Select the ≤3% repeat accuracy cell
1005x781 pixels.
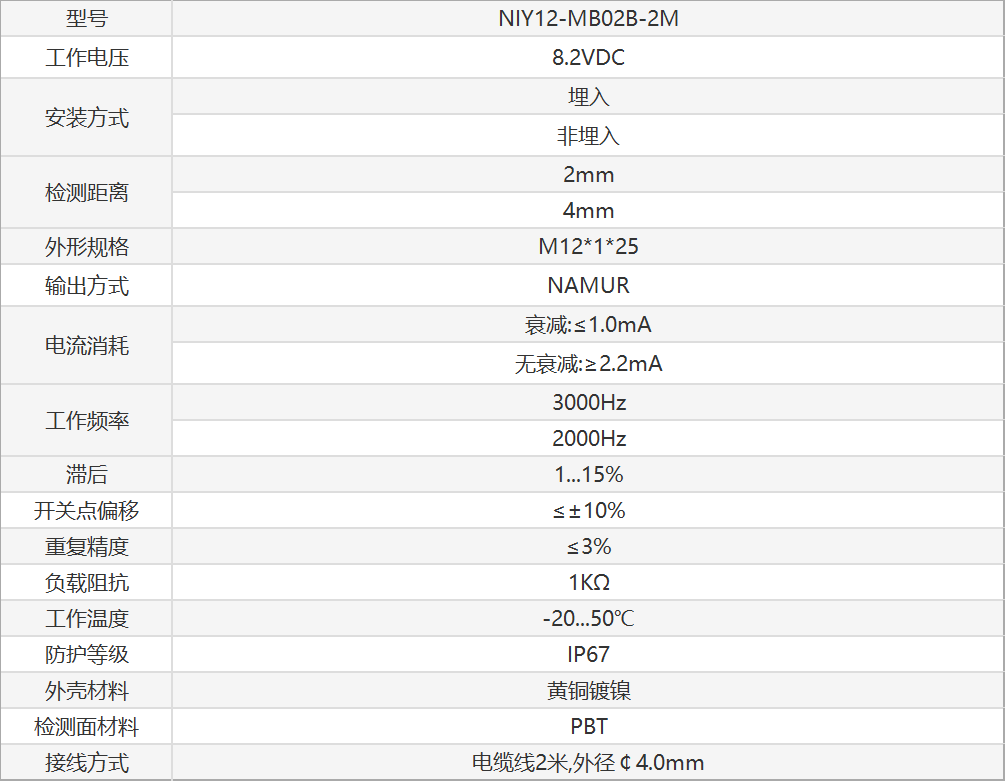[588, 547]
